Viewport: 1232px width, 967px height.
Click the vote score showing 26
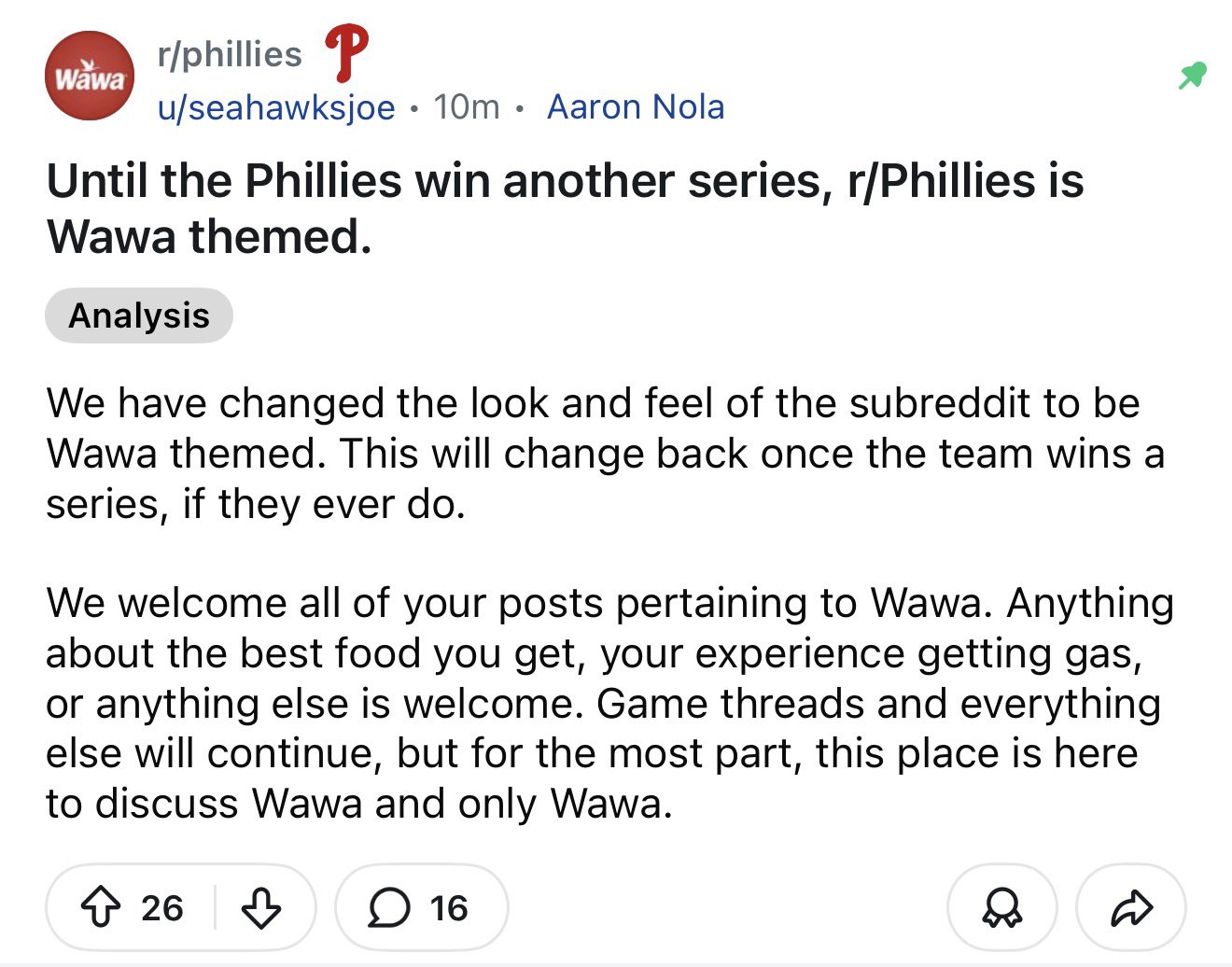pyautogui.click(x=162, y=907)
